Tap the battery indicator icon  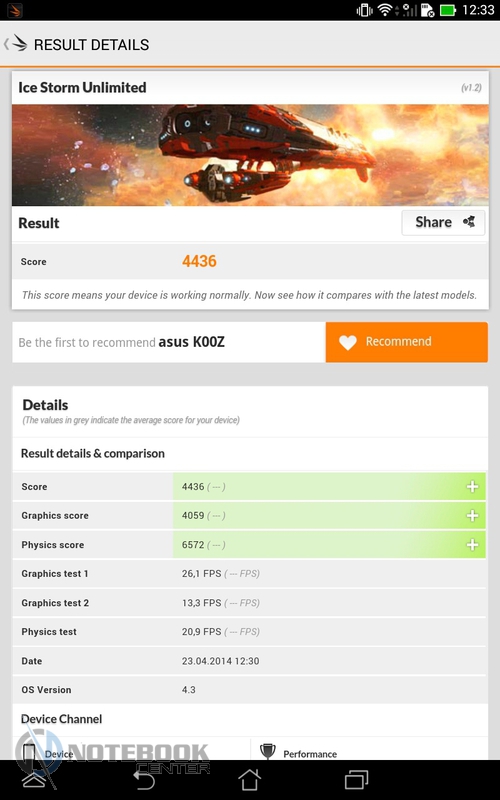(x=447, y=10)
